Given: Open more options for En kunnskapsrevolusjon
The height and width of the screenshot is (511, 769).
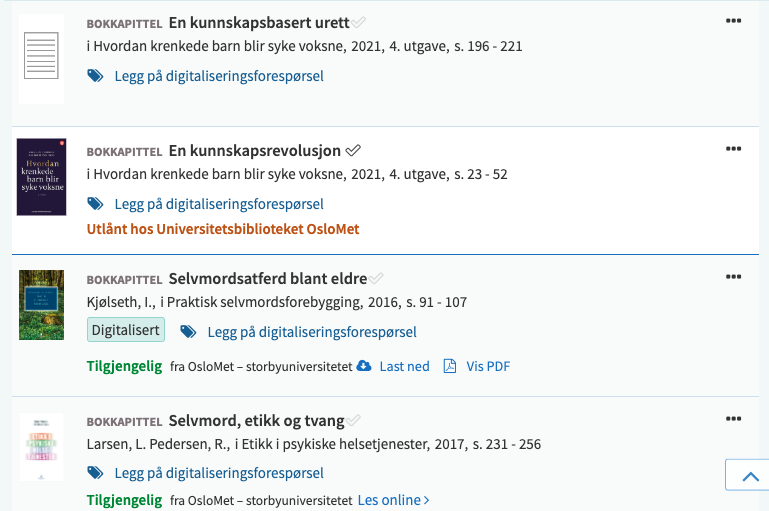Looking at the screenshot, I should [733, 148].
